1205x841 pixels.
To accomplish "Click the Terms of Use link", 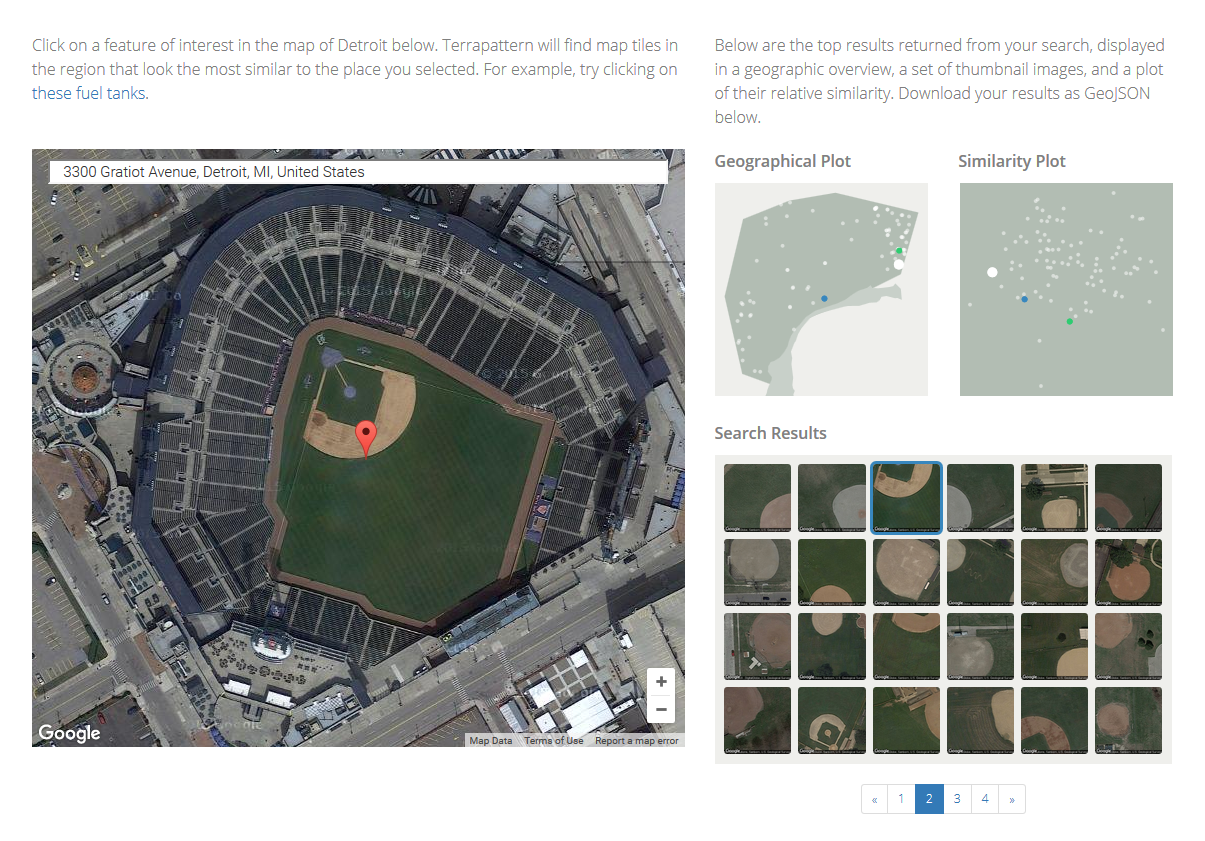I will coord(553,741).
